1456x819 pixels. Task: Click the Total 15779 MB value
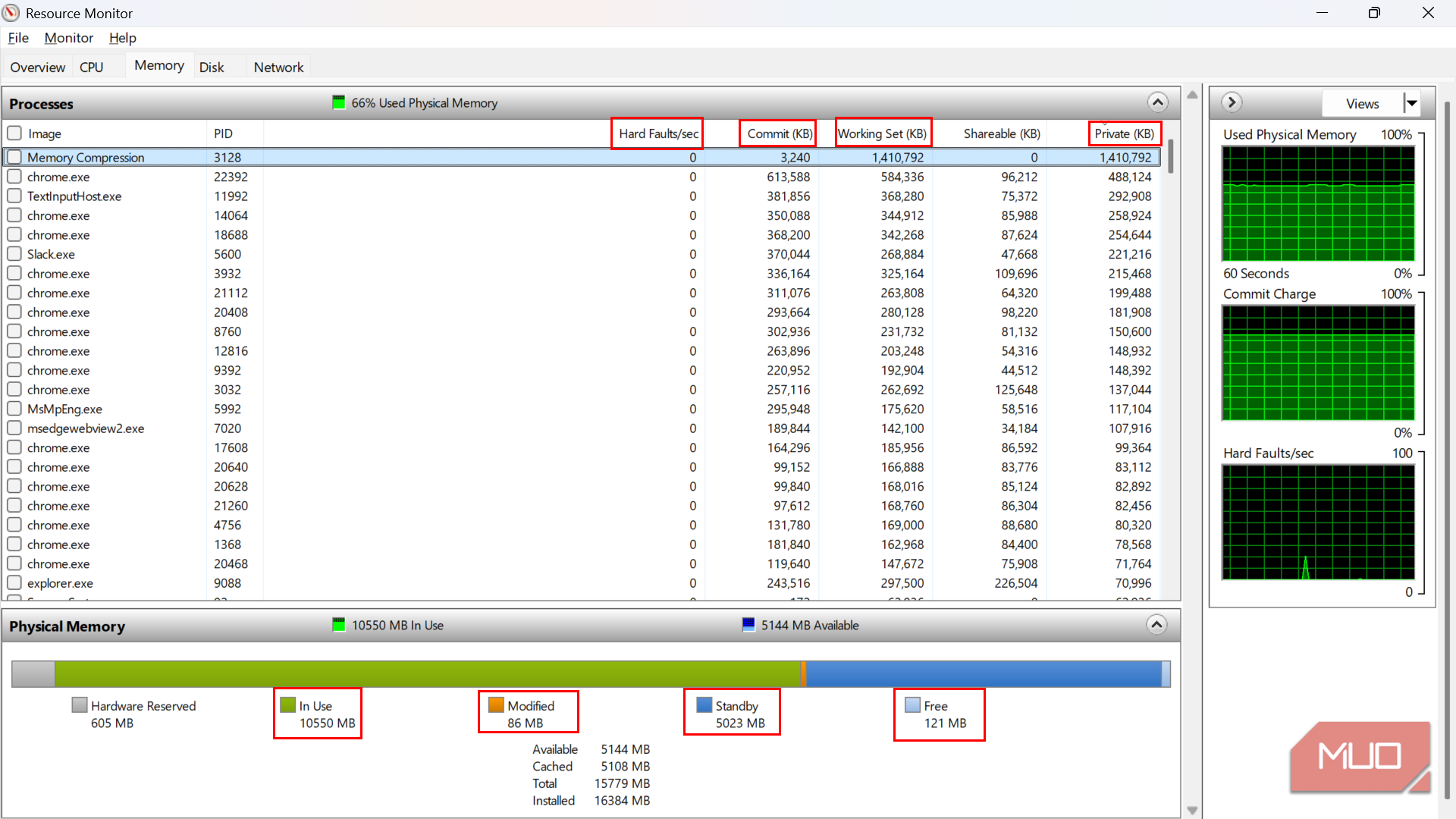622,783
